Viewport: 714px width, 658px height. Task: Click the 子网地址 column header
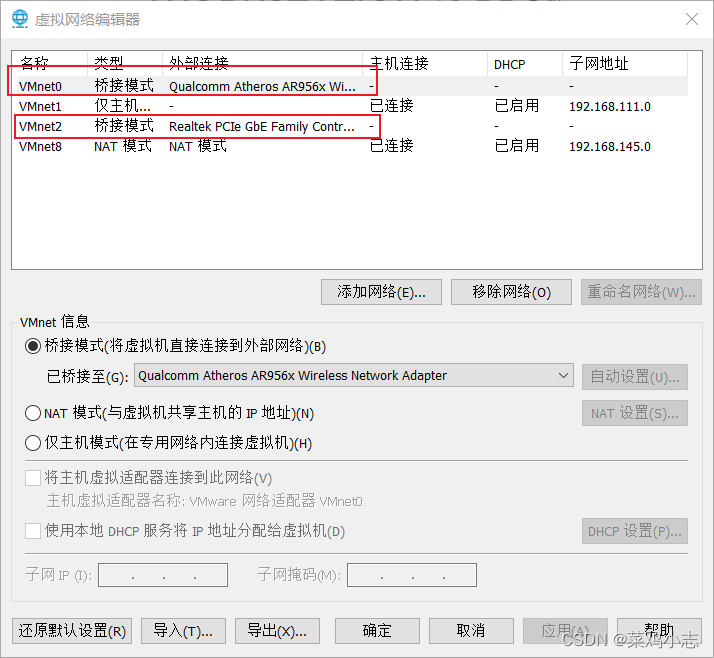pos(625,63)
